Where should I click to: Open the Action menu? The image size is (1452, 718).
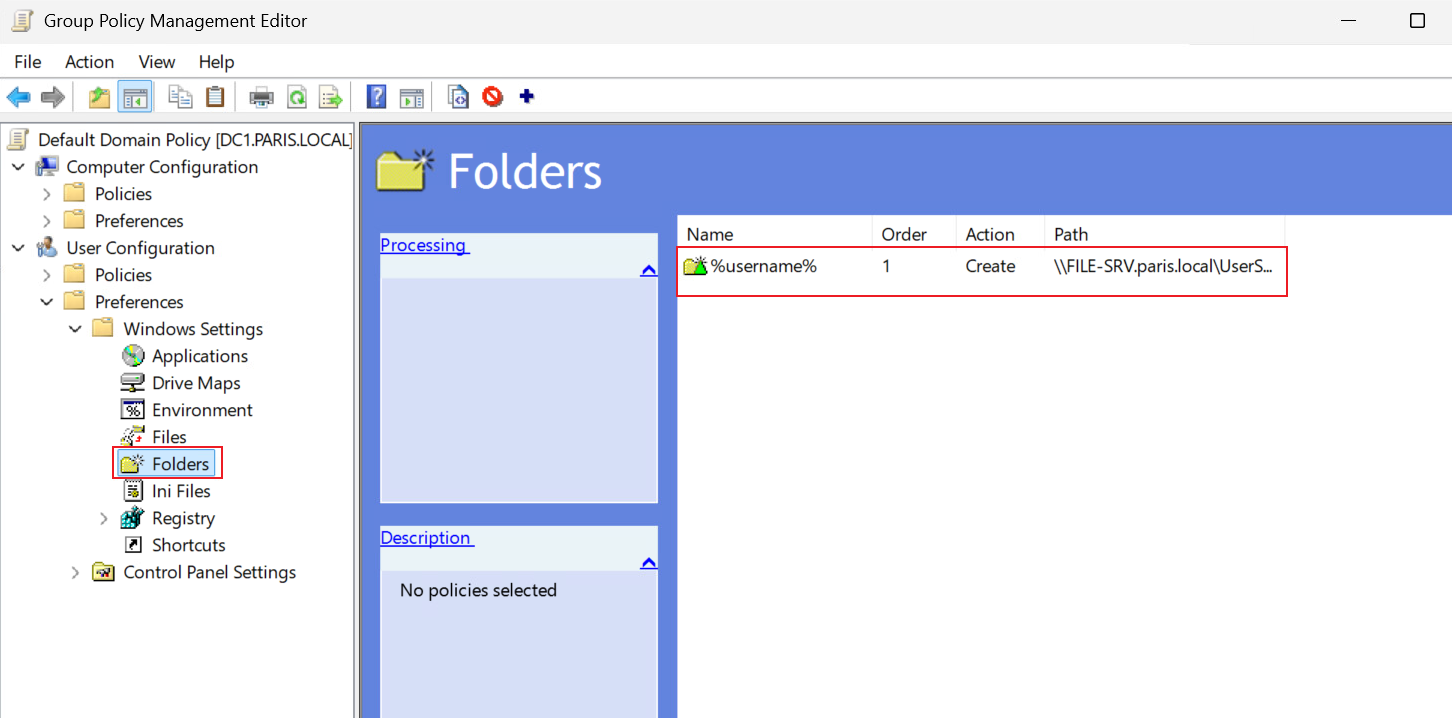click(x=90, y=62)
